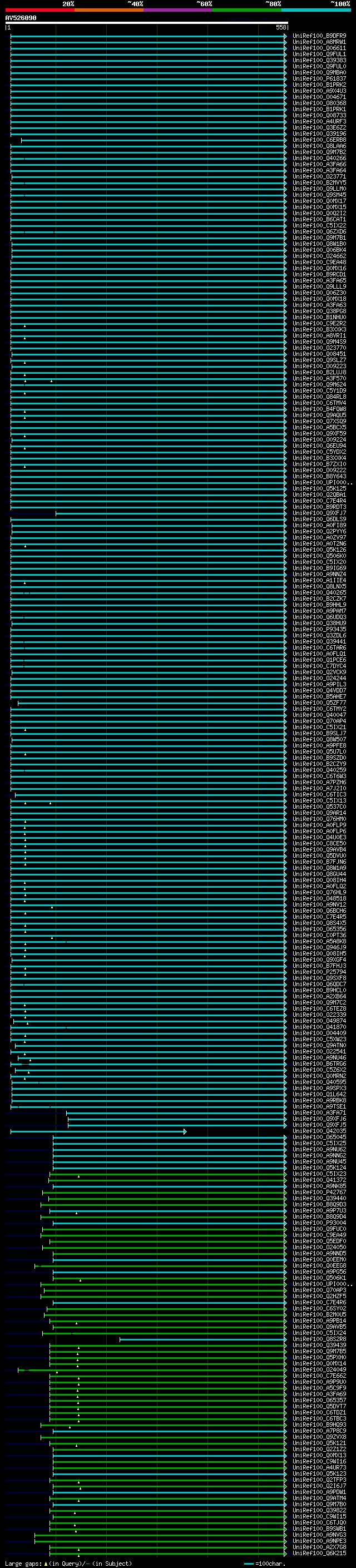This screenshot has height=1568, width=356.
Task: Click the UniRef100_C5IX25 label
Action: [319, 1144]
